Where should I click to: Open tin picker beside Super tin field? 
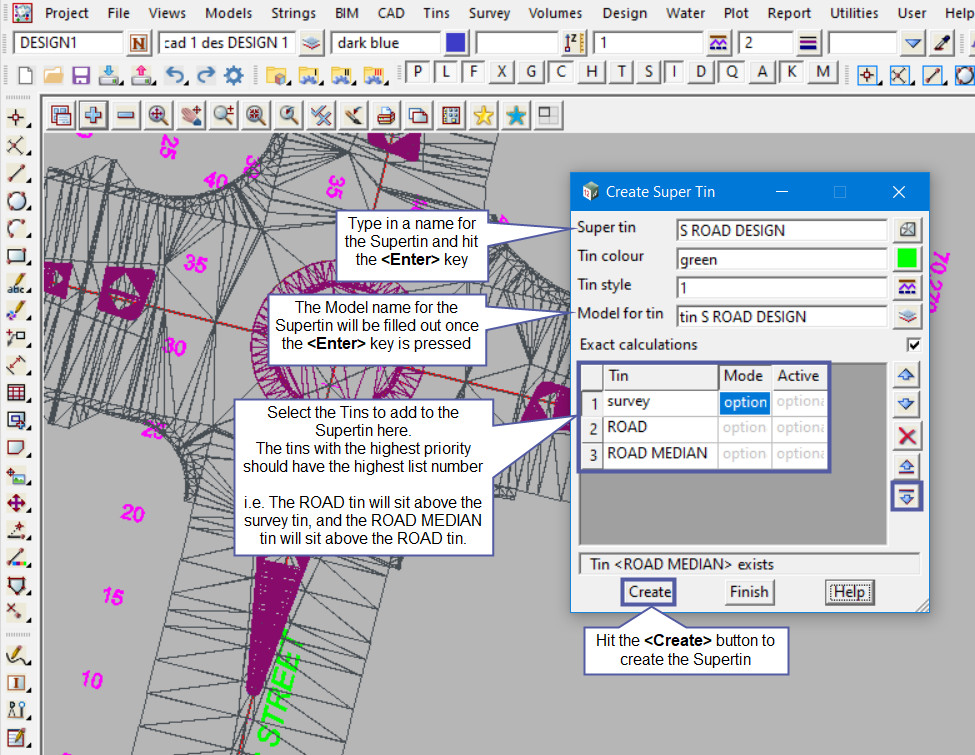(908, 230)
